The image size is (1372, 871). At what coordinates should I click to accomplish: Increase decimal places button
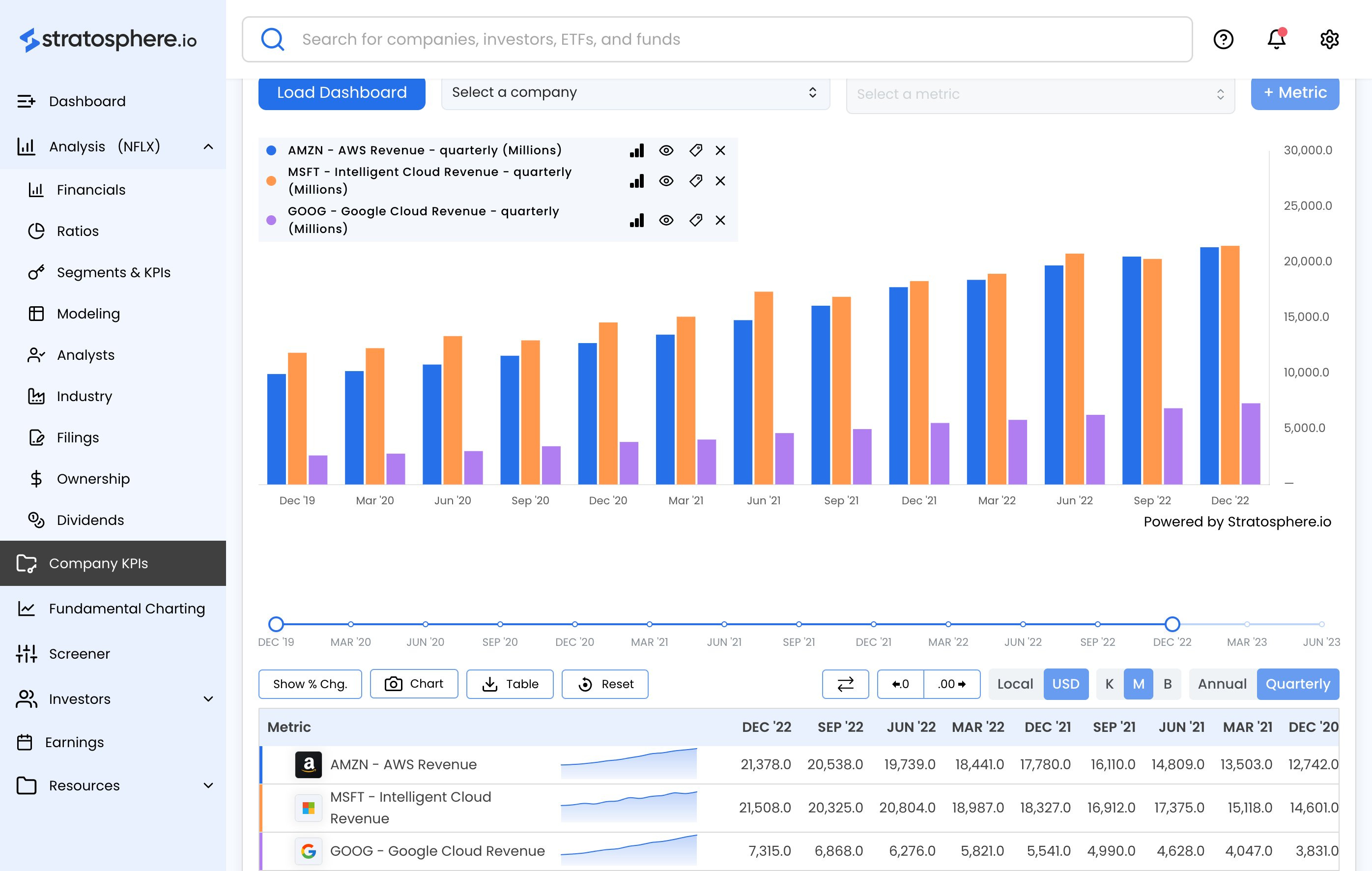(952, 684)
